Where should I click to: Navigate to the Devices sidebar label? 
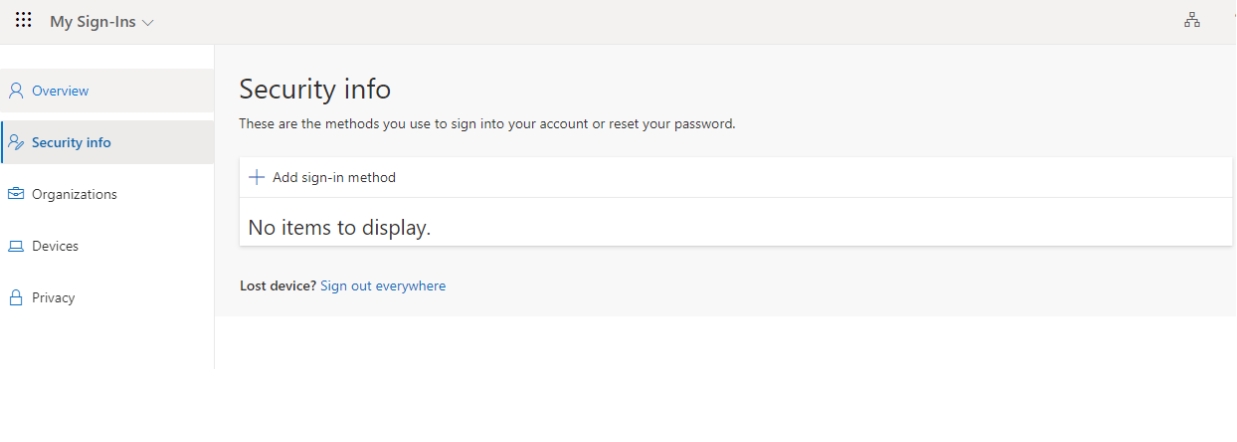[55, 246]
